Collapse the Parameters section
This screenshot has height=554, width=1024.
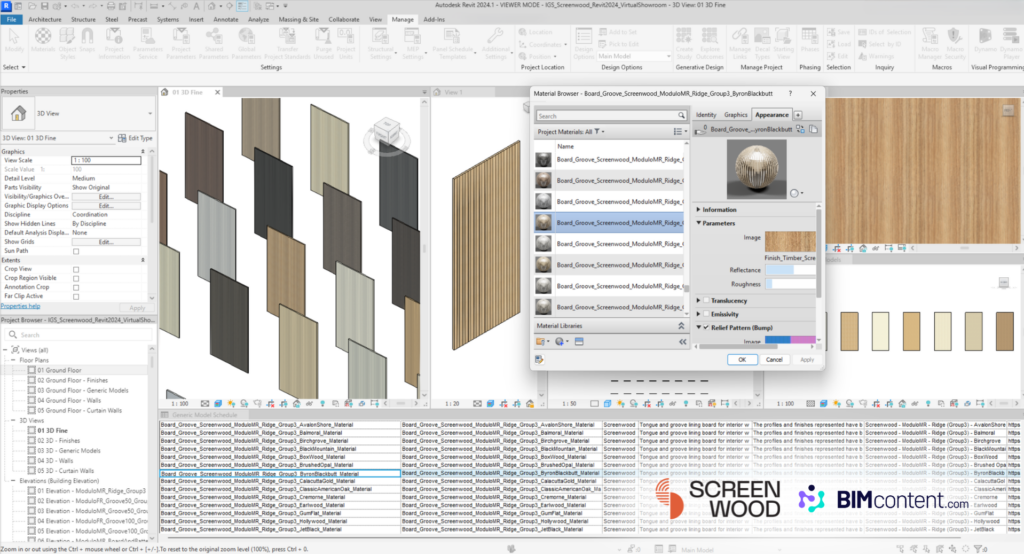(698, 223)
